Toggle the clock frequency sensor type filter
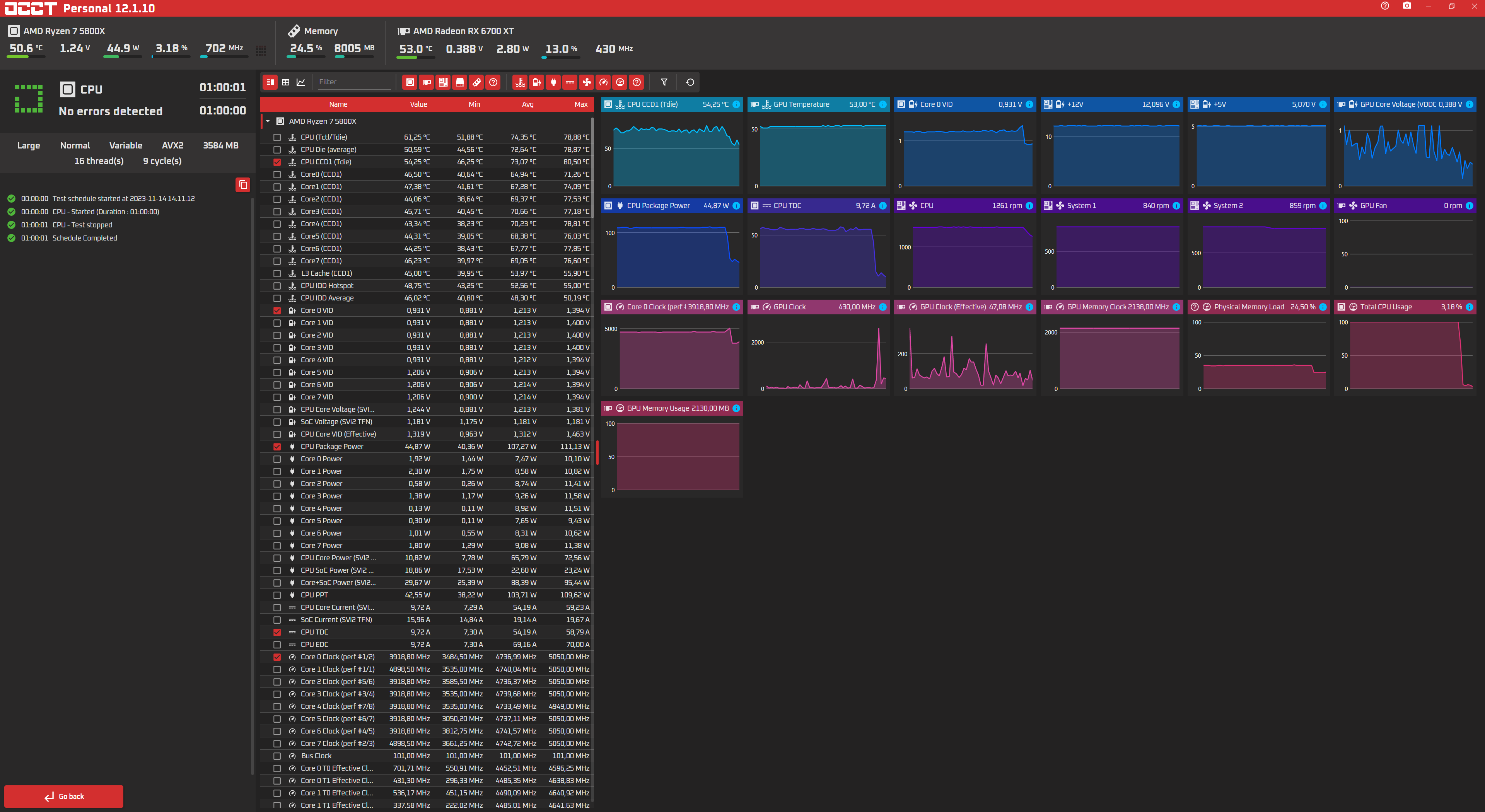 [604, 82]
